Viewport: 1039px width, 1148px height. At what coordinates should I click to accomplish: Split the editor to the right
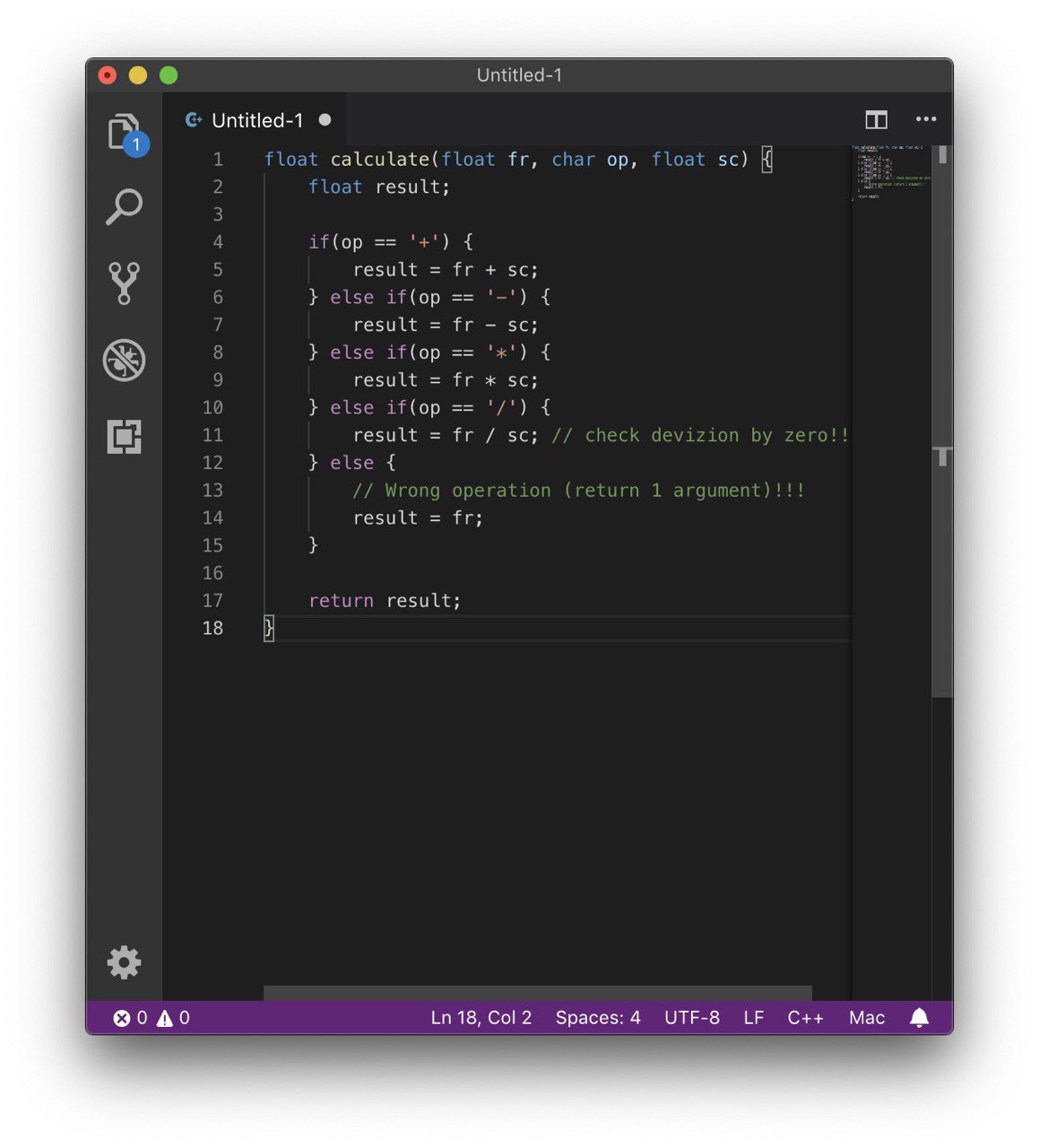point(876,119)
